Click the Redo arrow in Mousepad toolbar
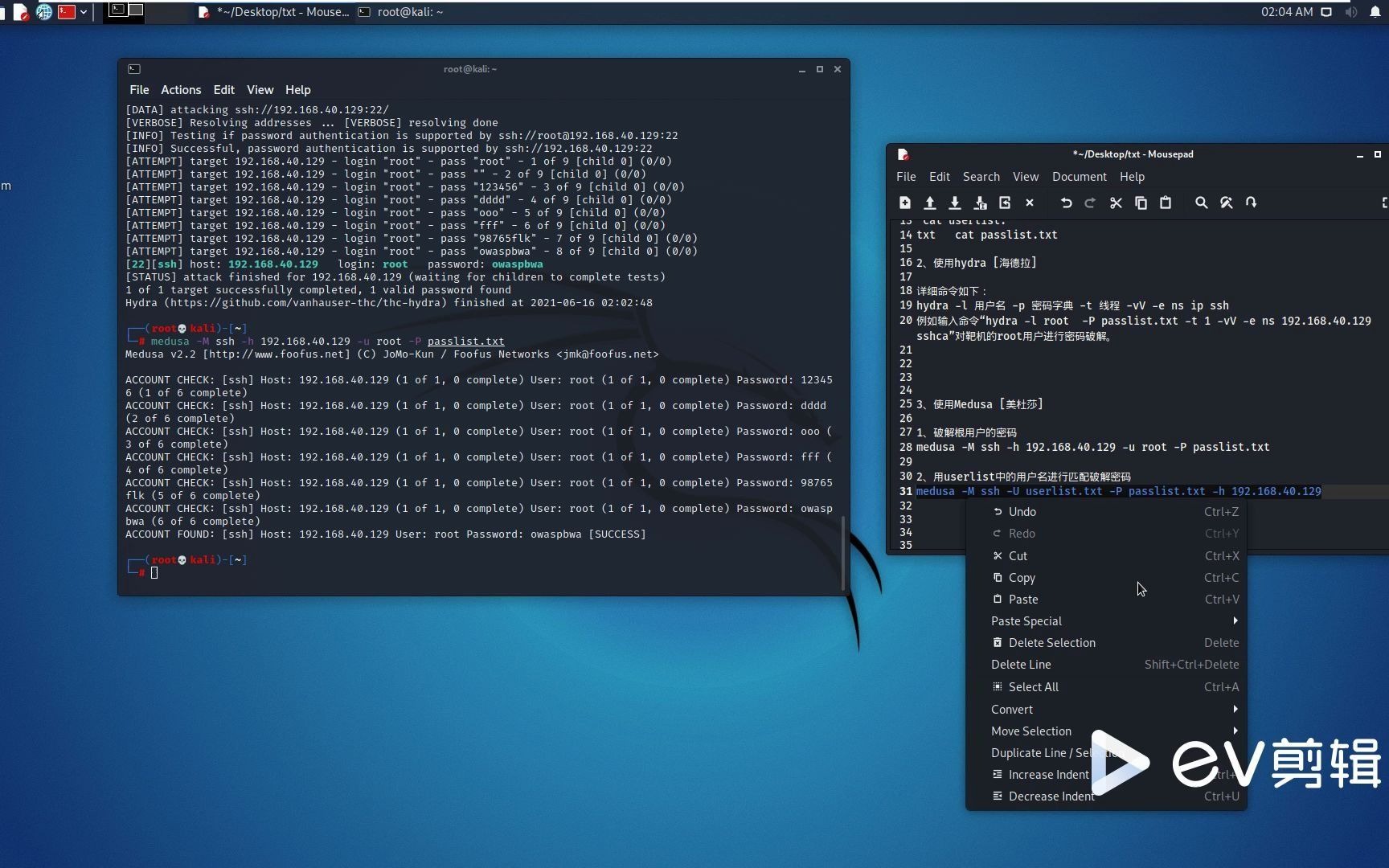The image size is (1389, 868). point(1090,203)
